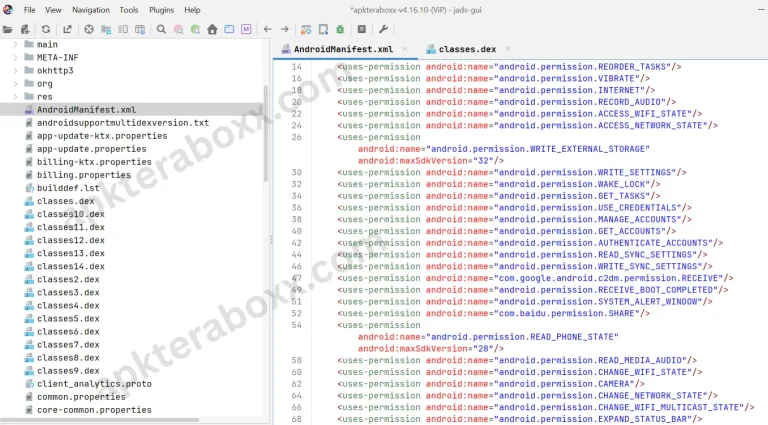This screenshot has width=768, height=425.
Task: Click the file tree horizontal scrollbar
Action: pyautogui.click(x=100, y=420)
